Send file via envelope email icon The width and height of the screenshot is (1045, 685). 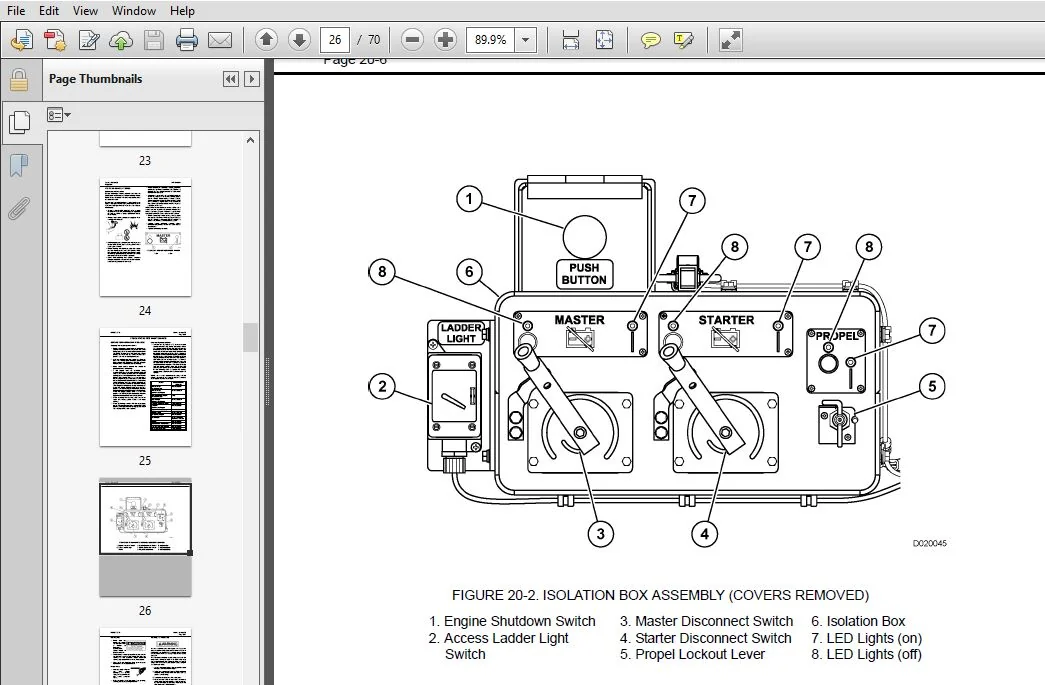(x=220, y=40)
